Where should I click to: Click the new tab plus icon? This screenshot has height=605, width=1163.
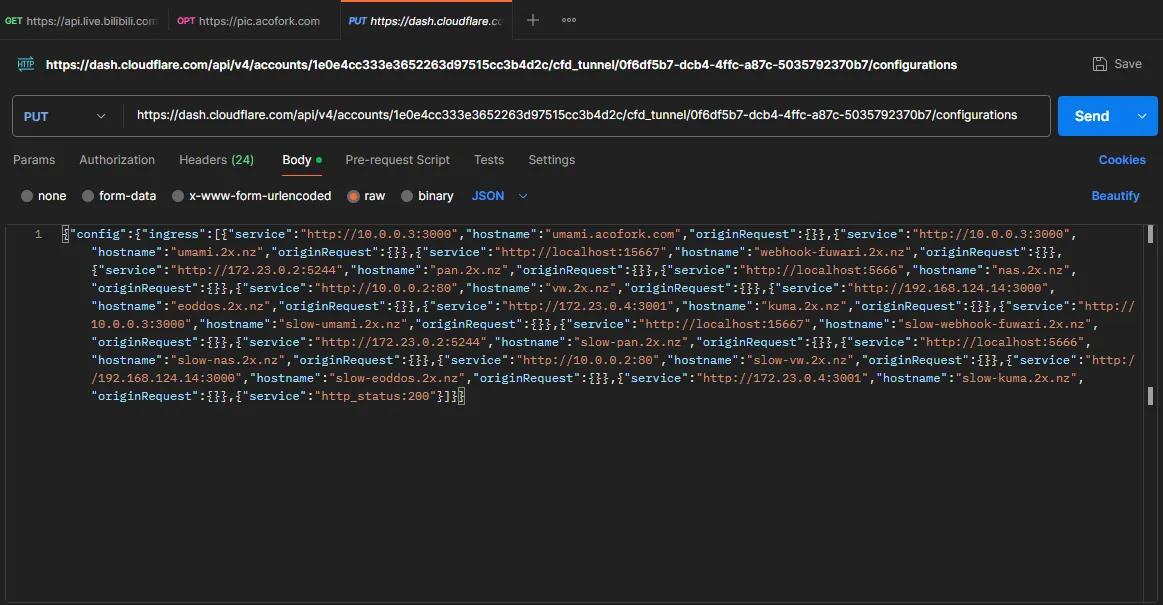(x=533, y=20)
